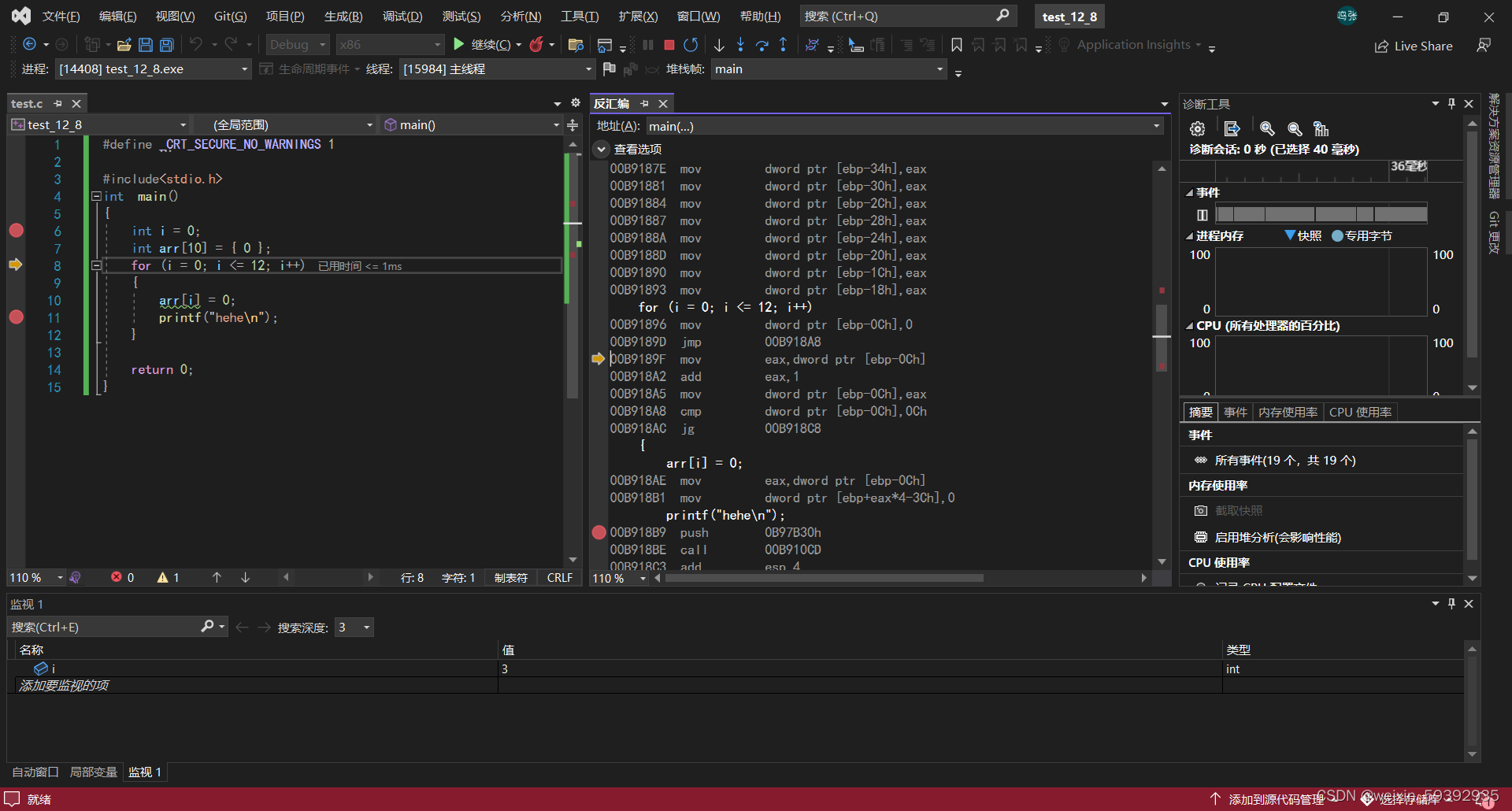The width and height of the screenshot is (1512, 811).
Task: Collapse the 查看选项 viewing options expander
Action: pyautogui.click(x=602, y=149)
